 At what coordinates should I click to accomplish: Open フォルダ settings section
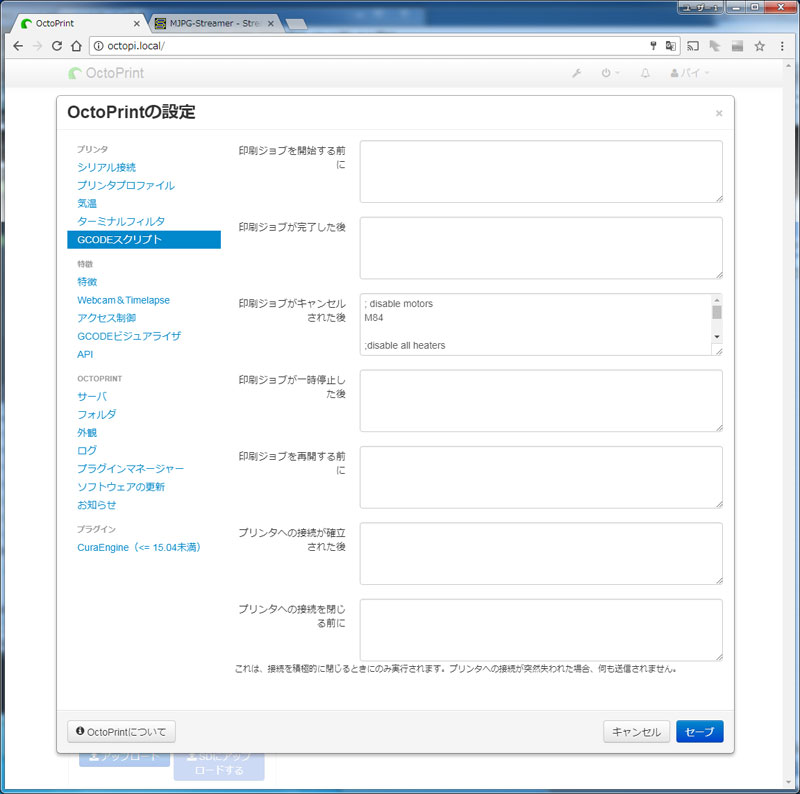(x=96, y=414)
